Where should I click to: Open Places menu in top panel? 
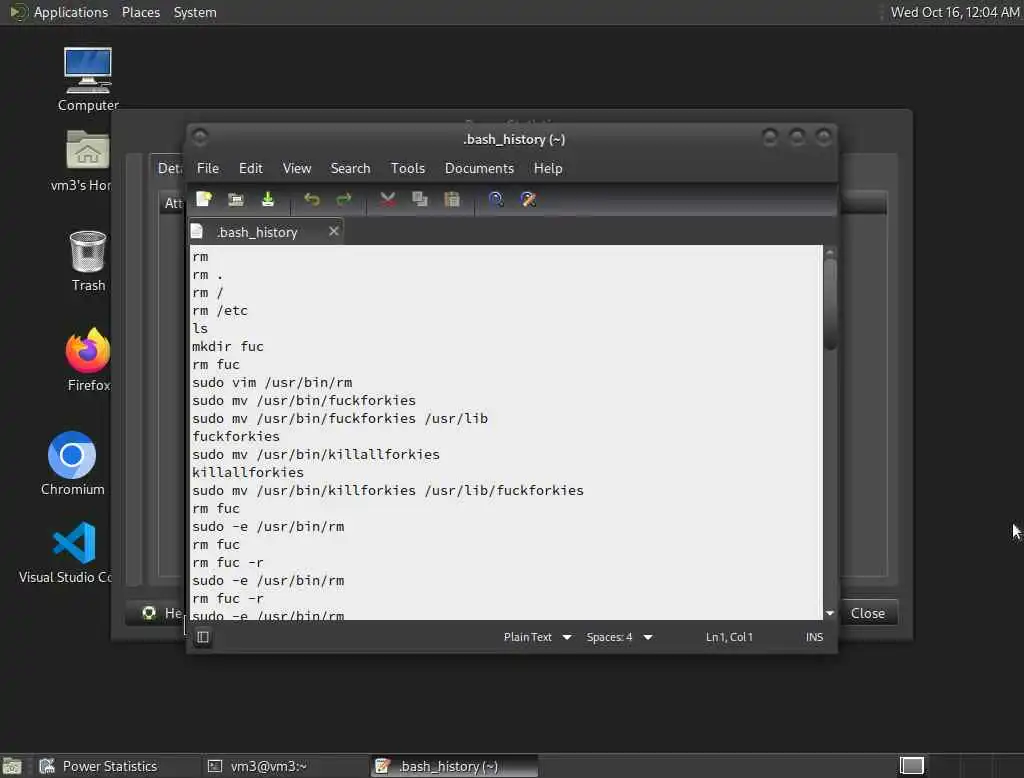click(x=141, y=12)
